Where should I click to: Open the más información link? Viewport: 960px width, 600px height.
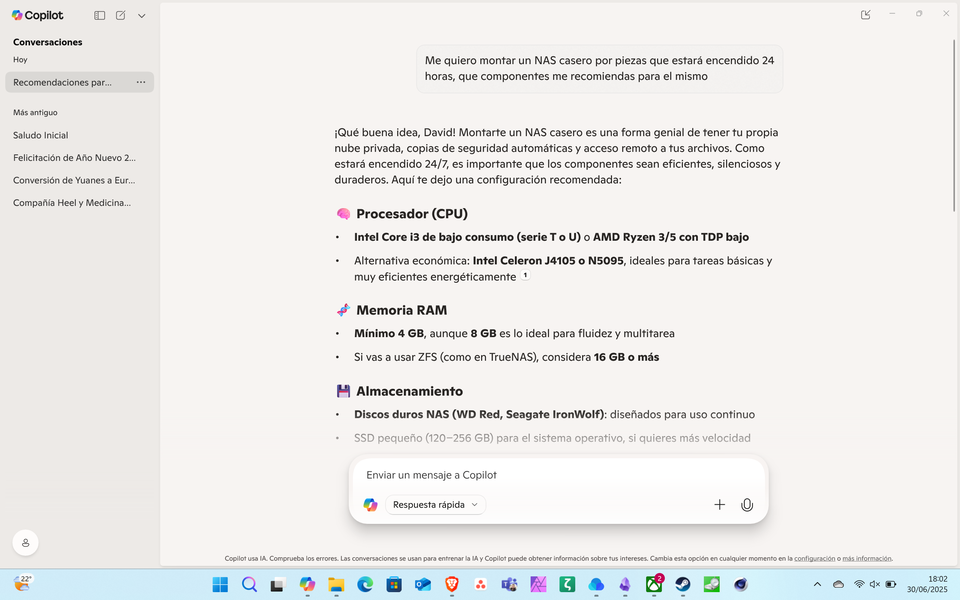866,558
